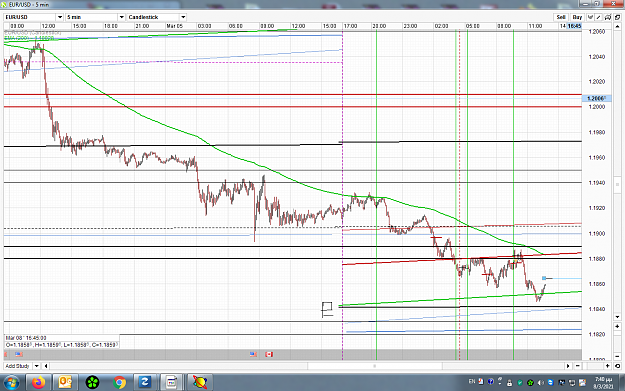This screenshot has width=625, height=391.
Task: Click the 1.1880 price axis label
Action: (597, 259)
